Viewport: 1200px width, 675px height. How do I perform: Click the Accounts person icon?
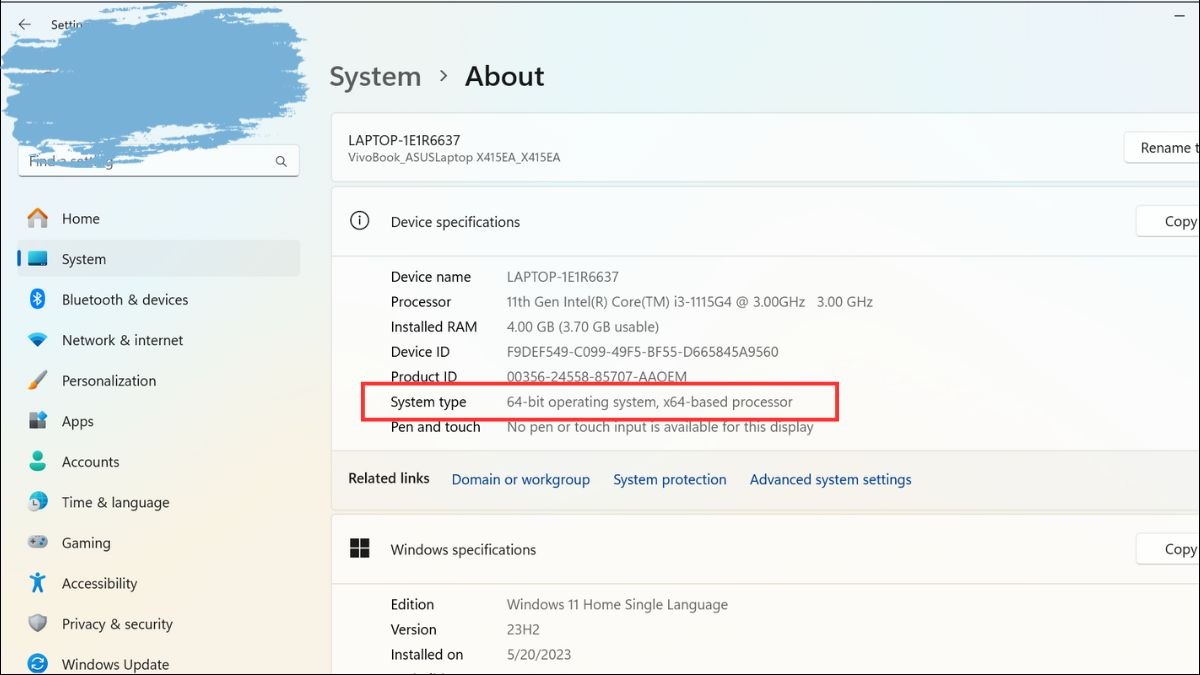[38, 461]
